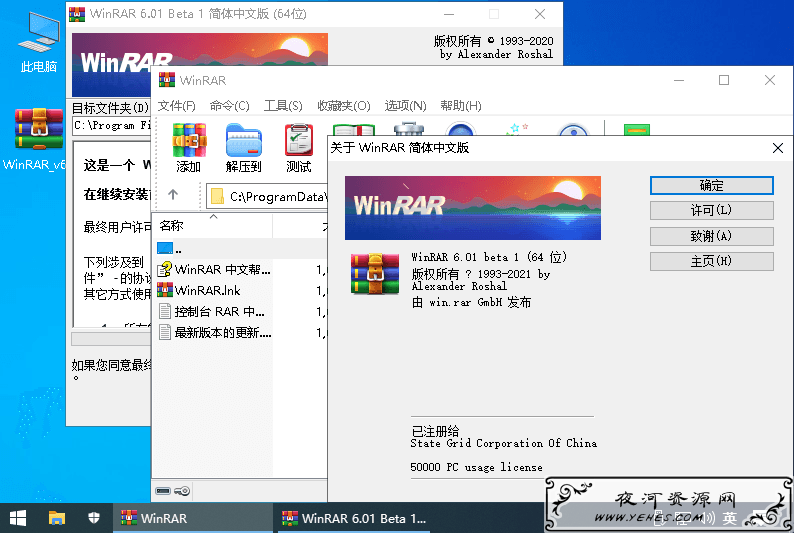The width and height of the screenshot is (794, 533).
Task: Click the 测试 (Test) toolbar icon
Action: point(299,147)
